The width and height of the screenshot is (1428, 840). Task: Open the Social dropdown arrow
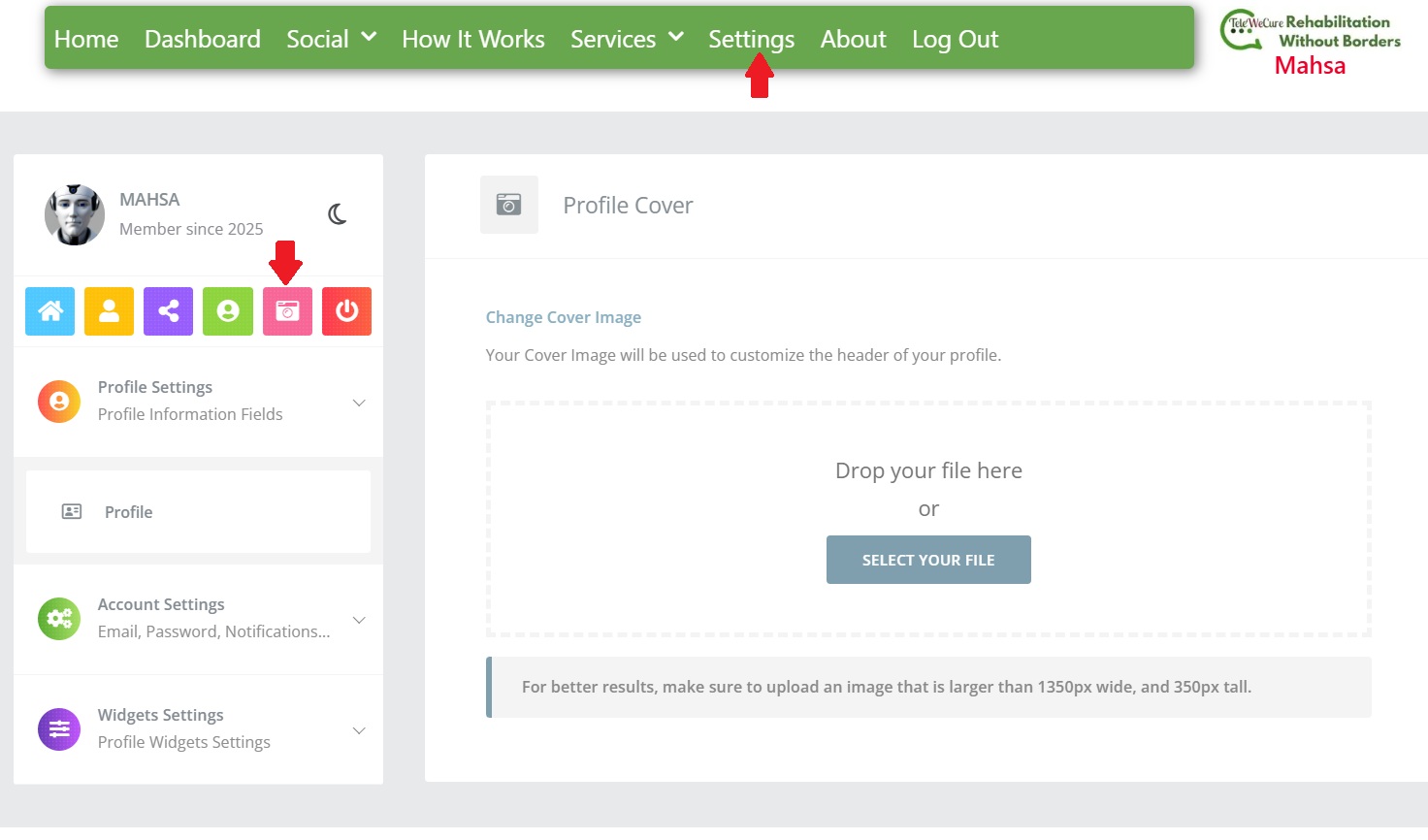click(x=369, y=37)
